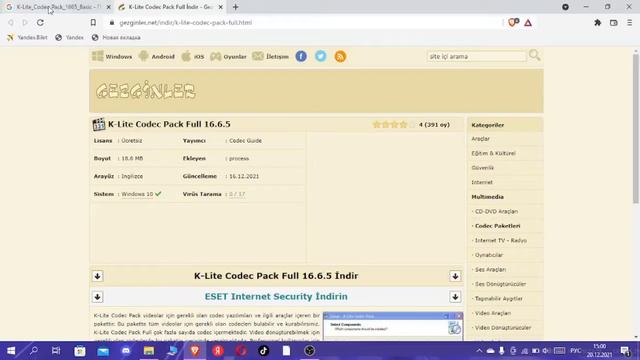
Task: Click the installer screenshot thumbnail
Action: [x=393, y=326]
